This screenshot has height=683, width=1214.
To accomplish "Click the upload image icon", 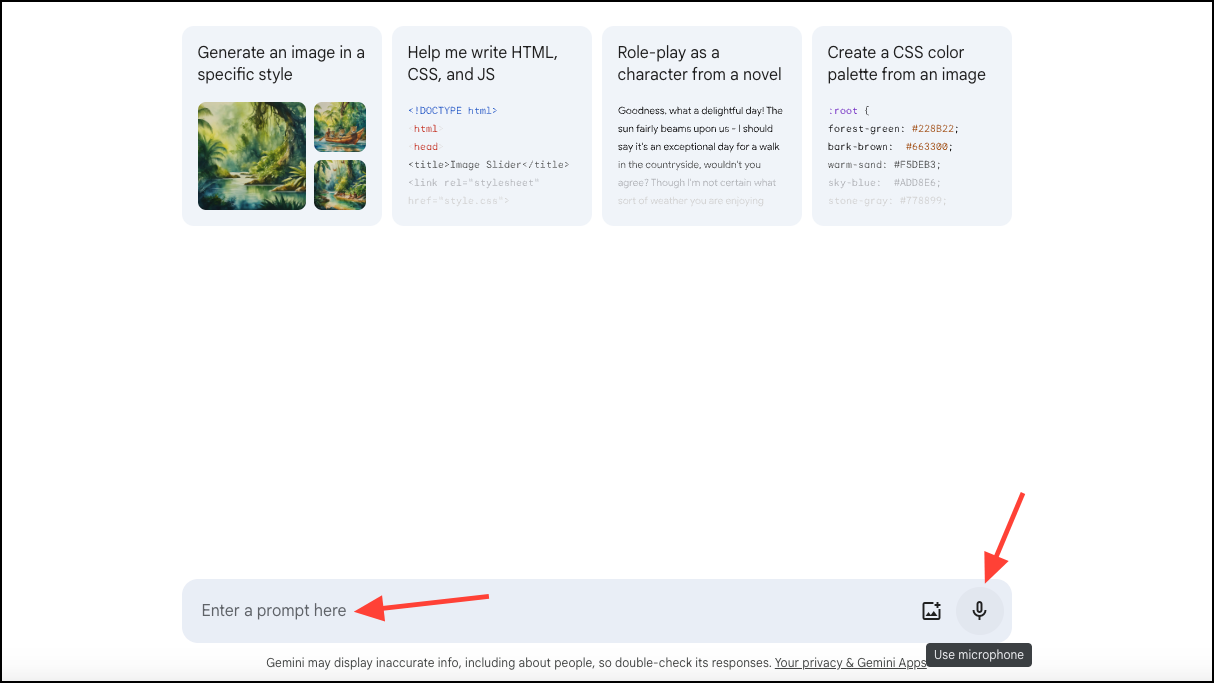I will click(x=931, y=611).
